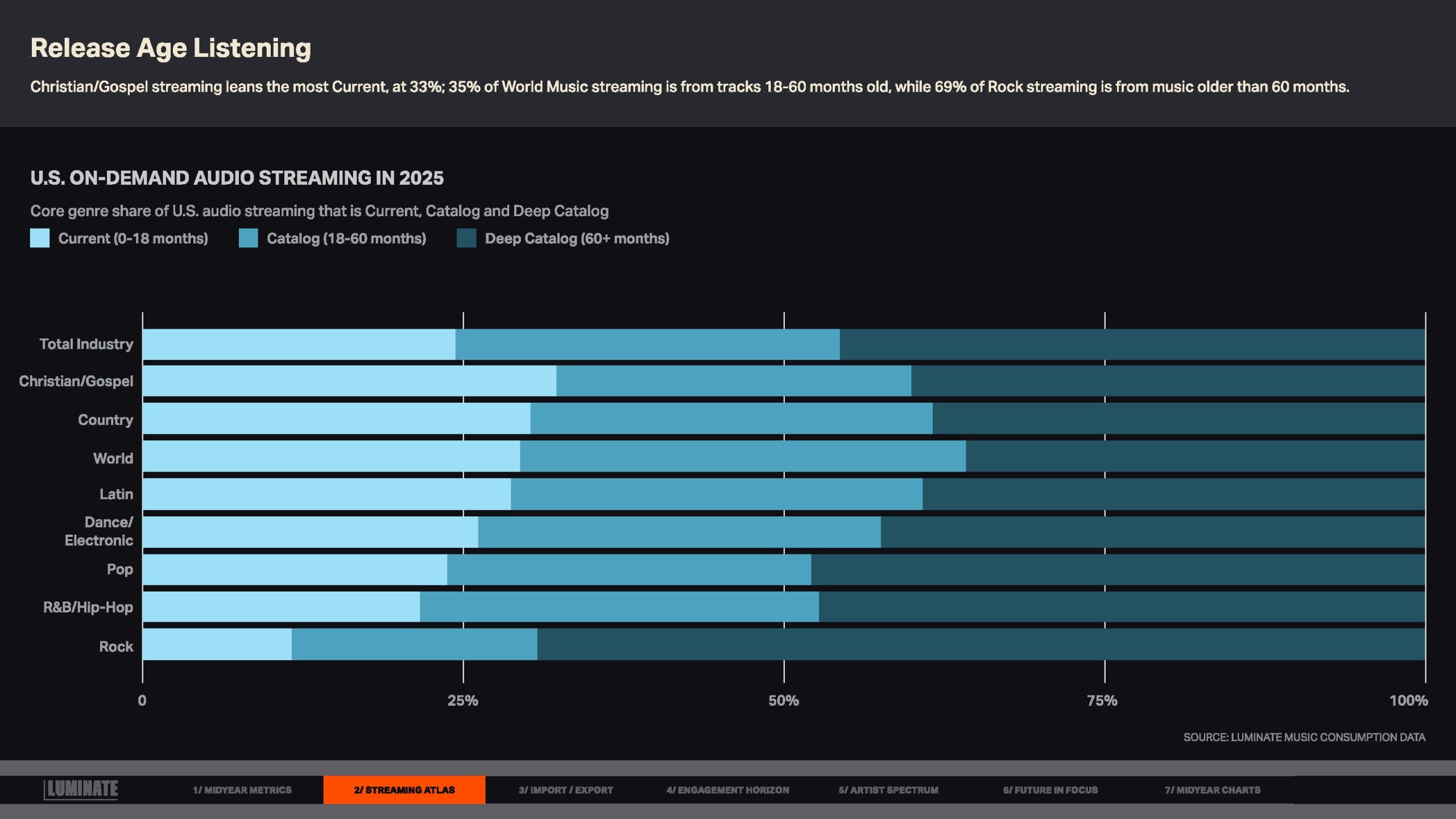
Task: Navigate to Future In Focus tab
Action: coord(1050,790)
